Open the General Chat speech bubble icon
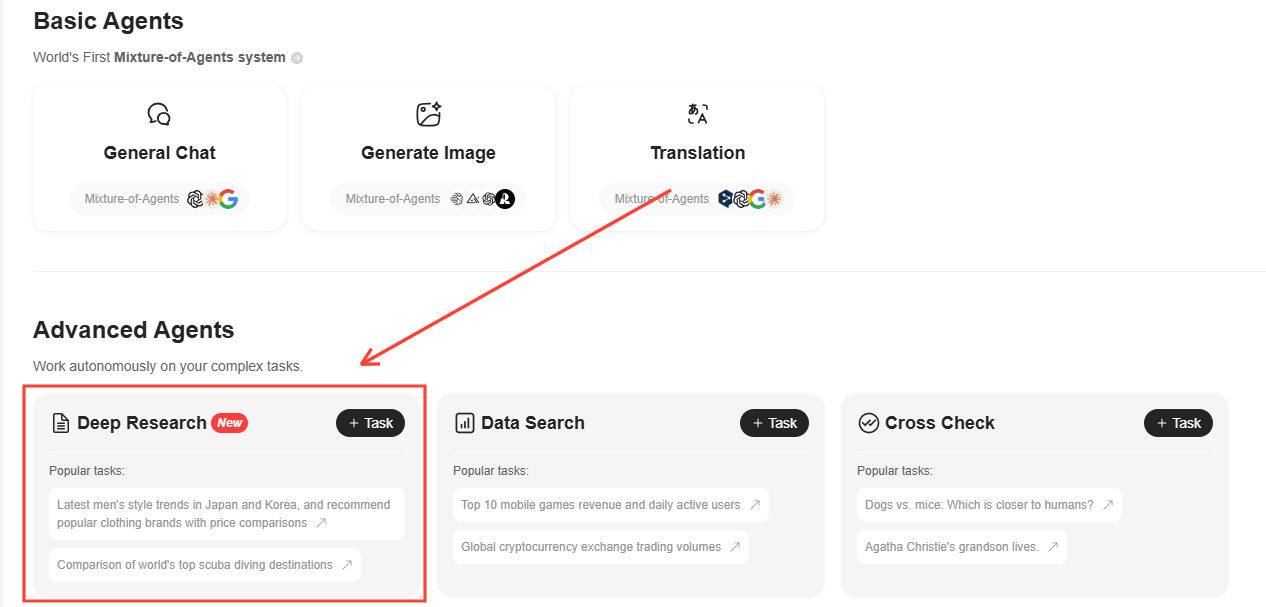1266x607 pixels. [x=159, y=113]
